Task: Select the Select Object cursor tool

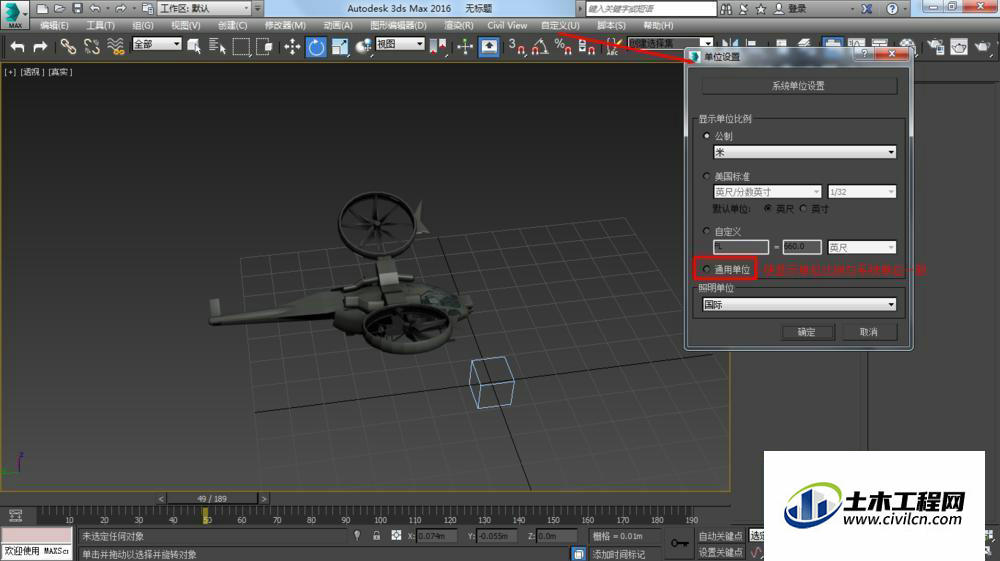Action: pyautogui.click(x=194, y=47)
